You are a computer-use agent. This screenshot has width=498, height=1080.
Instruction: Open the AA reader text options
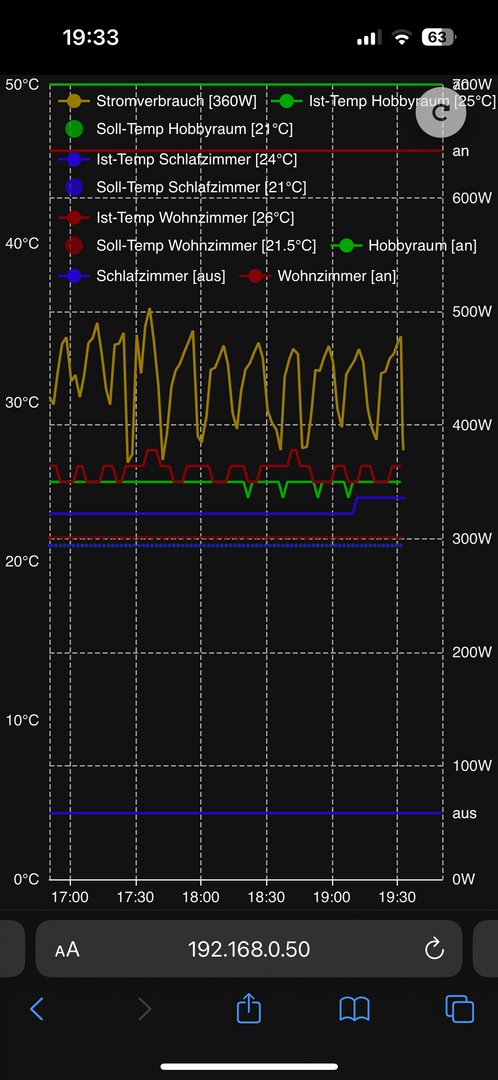click(x=68, y=950)
